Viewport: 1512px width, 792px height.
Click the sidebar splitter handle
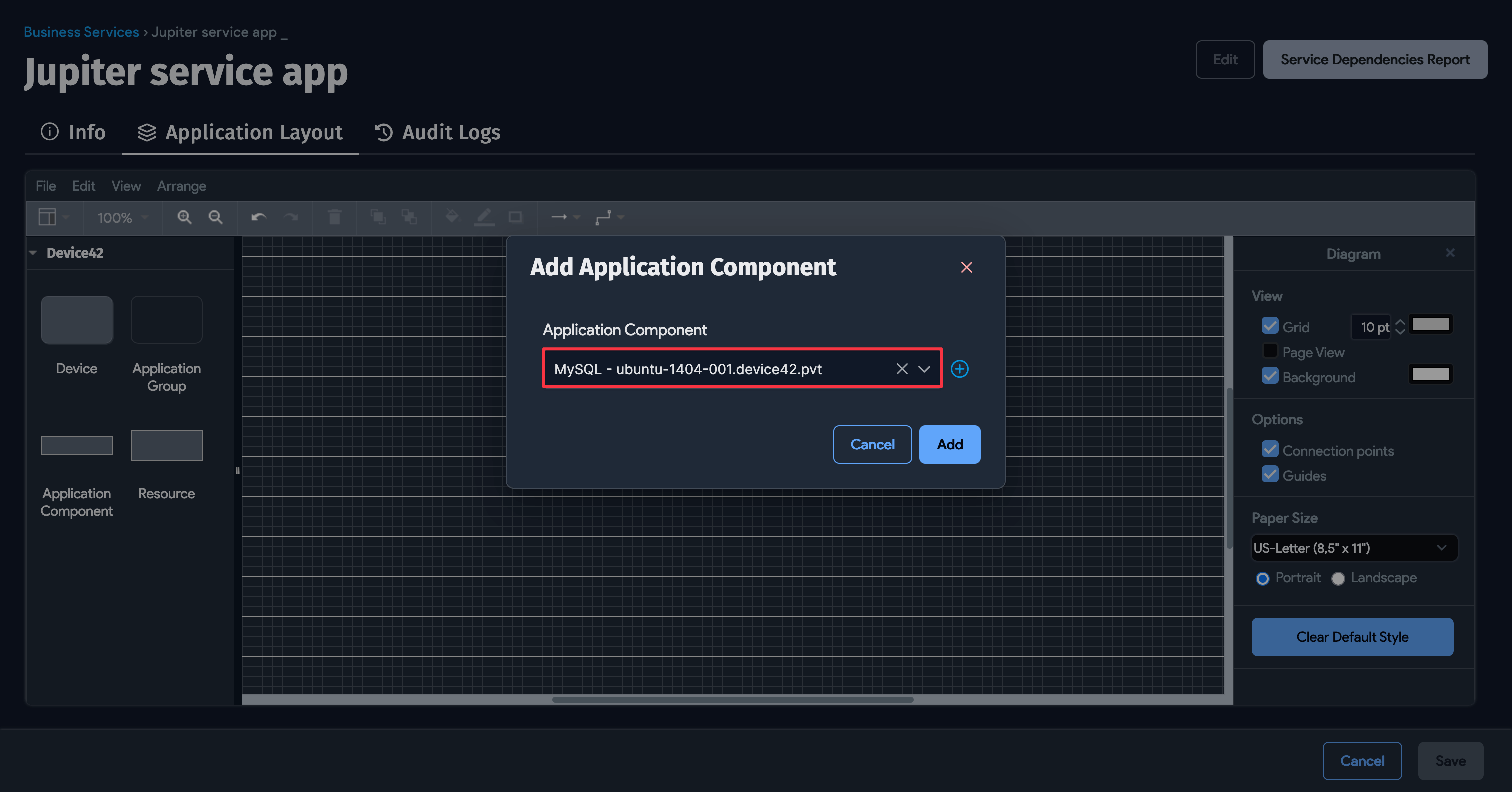237,470
